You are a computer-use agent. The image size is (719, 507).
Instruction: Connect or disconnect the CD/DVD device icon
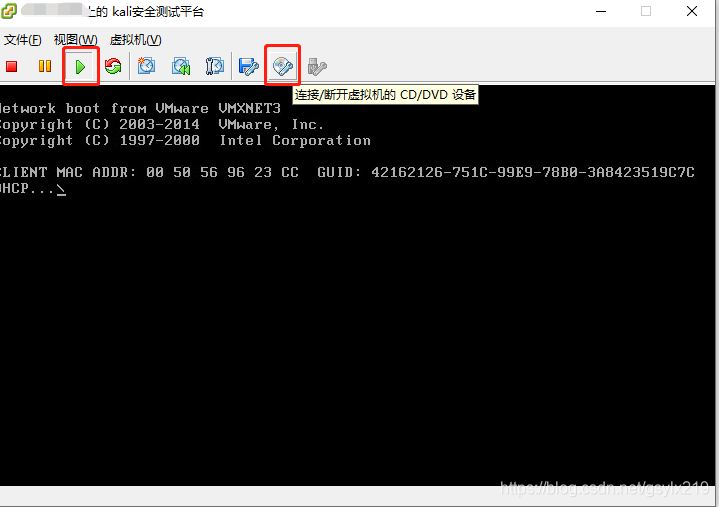[x=282, y=66]
